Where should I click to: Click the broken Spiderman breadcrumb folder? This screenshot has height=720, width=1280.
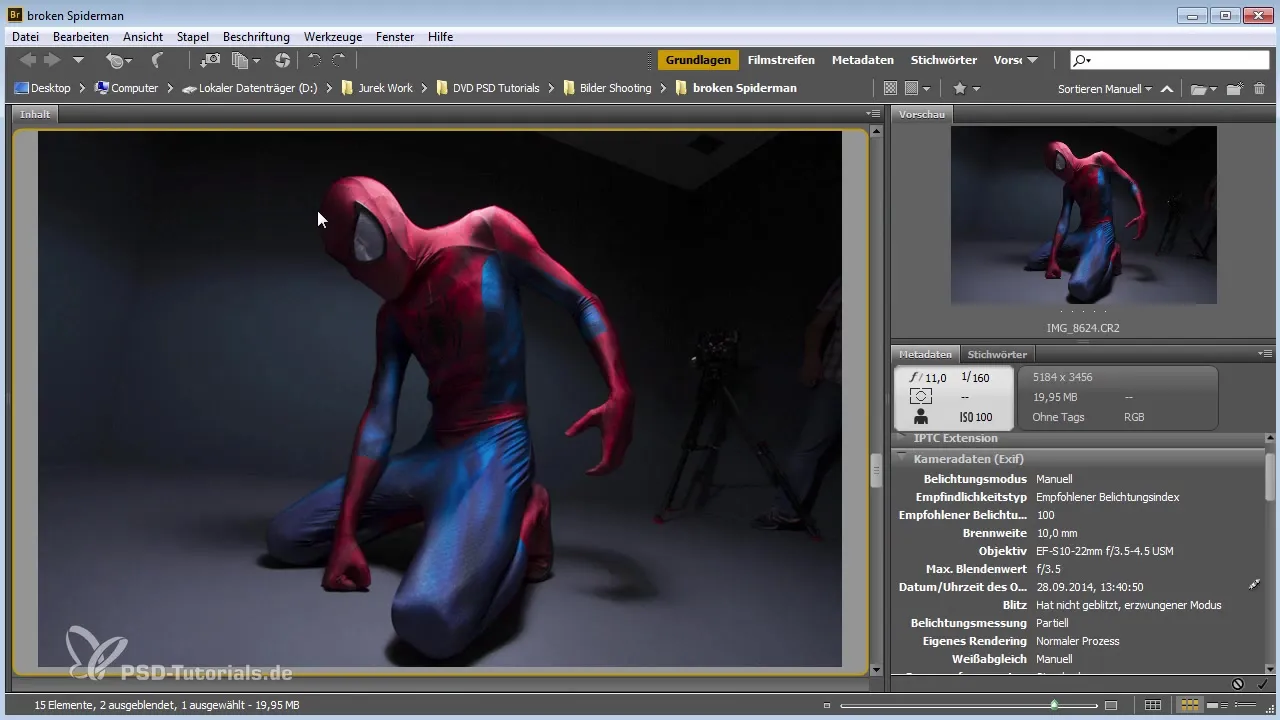pos(736,88)
